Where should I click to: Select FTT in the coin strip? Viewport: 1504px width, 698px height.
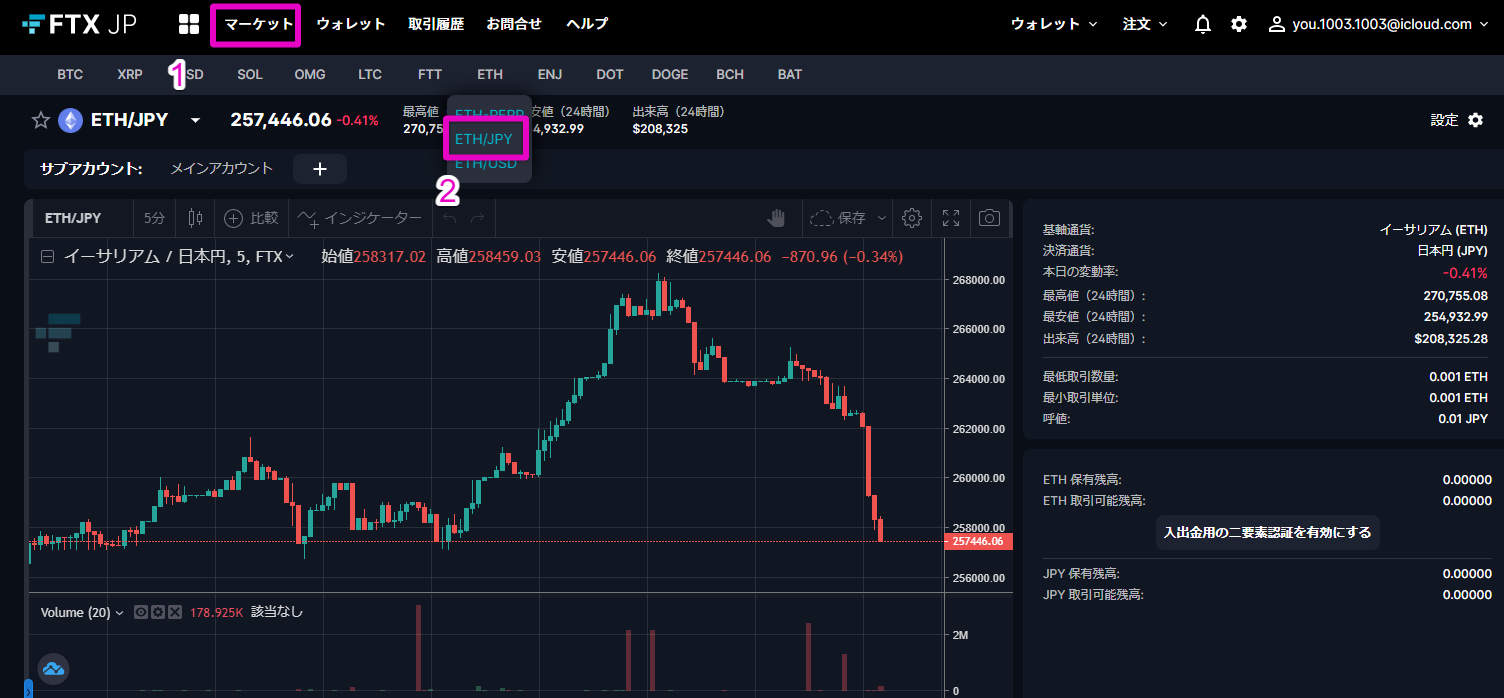coord(430,75)
